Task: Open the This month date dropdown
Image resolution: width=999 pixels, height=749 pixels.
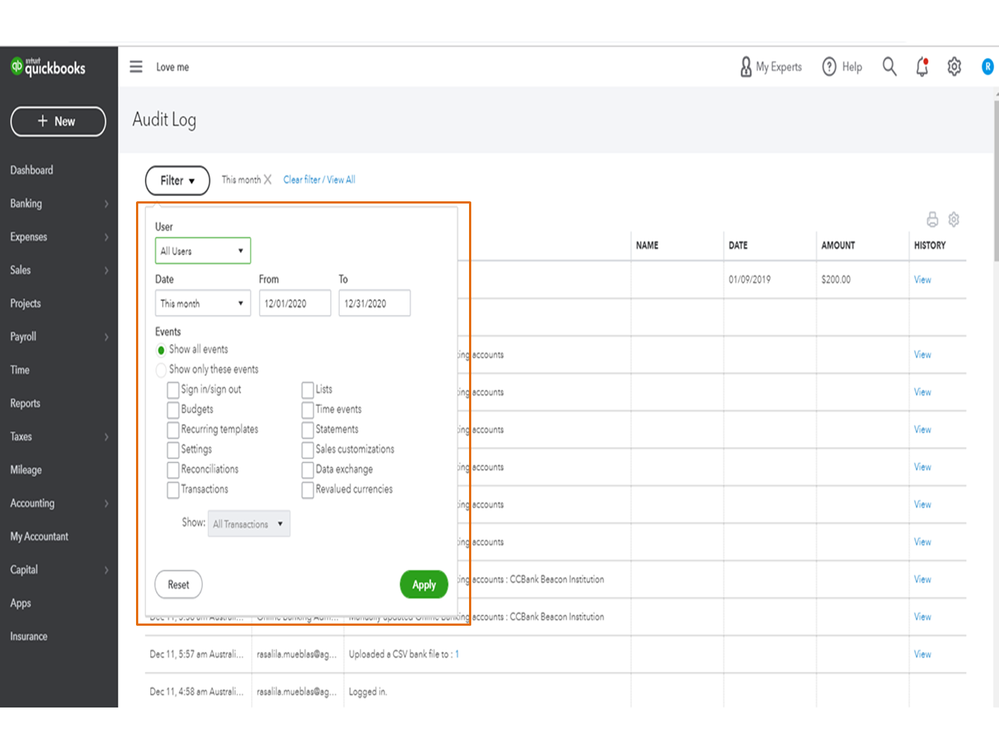Action: point(203,303)
